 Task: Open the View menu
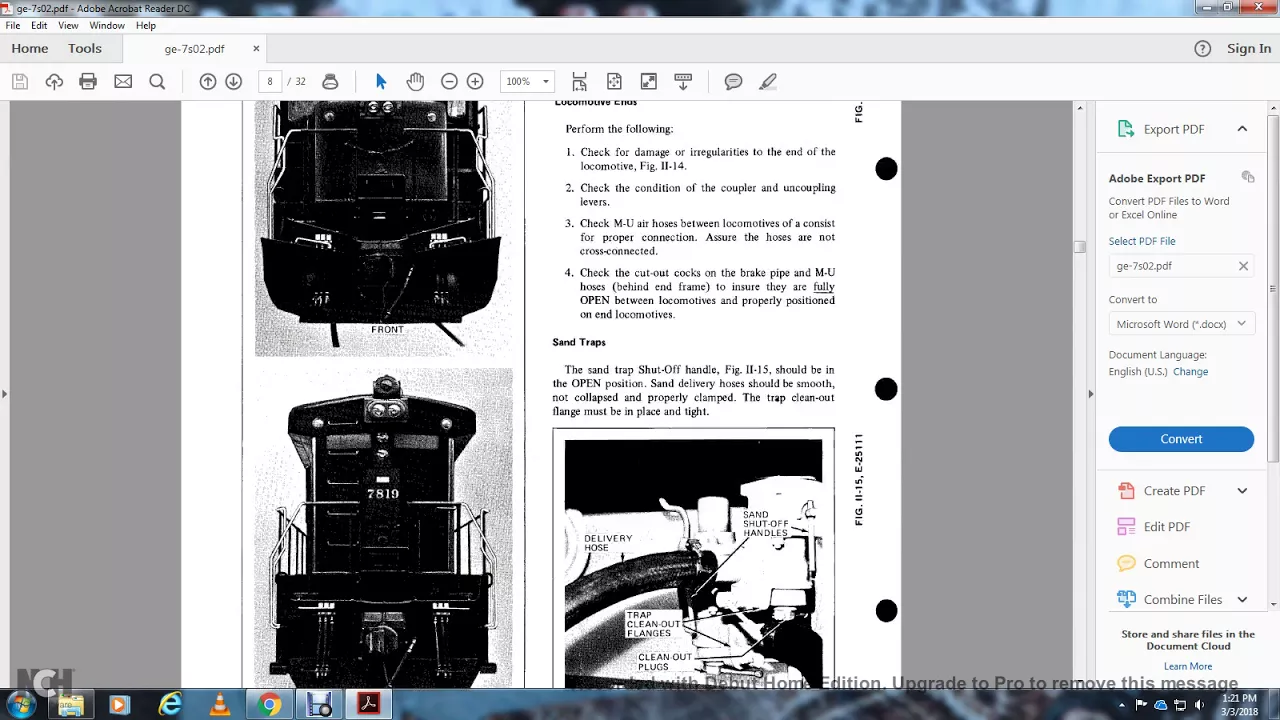(x=68, y=25)
